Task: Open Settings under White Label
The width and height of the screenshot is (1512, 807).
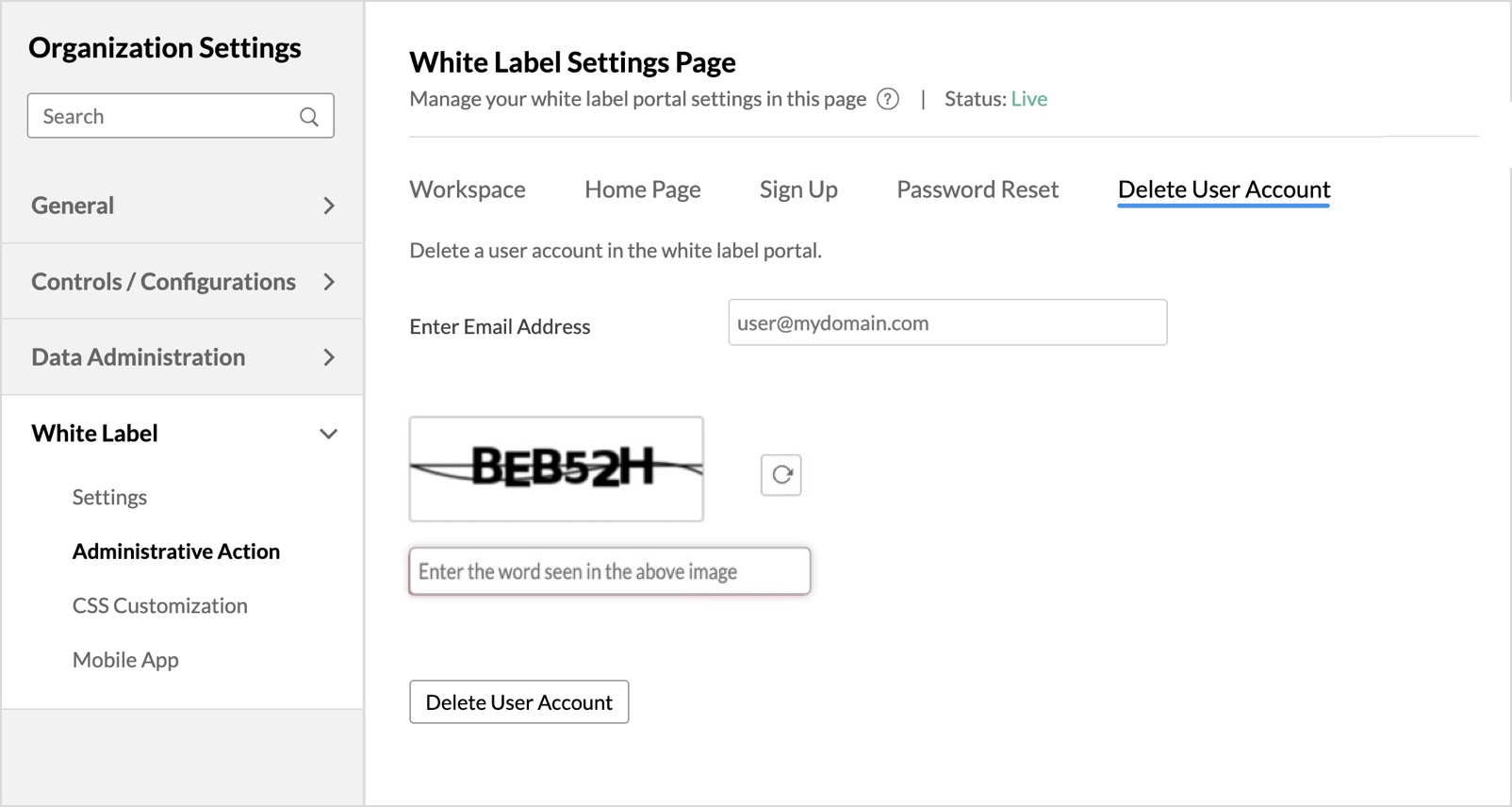Action: (x=109, y=497)
